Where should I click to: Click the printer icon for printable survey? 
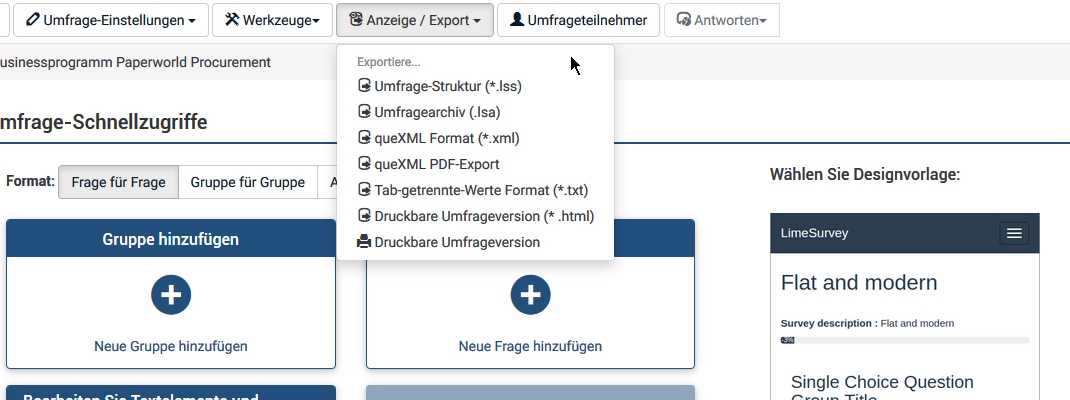click(x=364, y=242)
